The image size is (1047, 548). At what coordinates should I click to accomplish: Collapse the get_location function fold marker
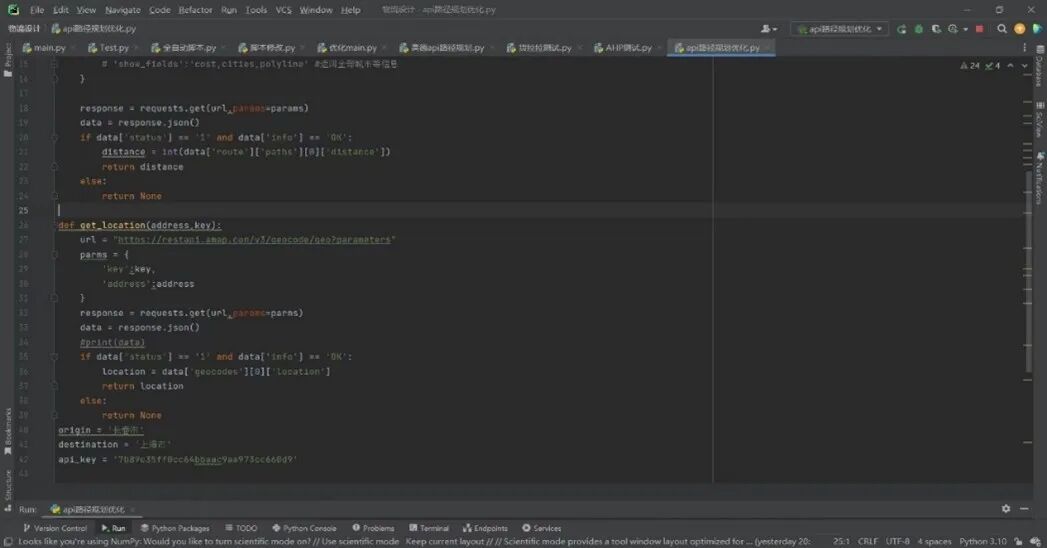(55, 226)
